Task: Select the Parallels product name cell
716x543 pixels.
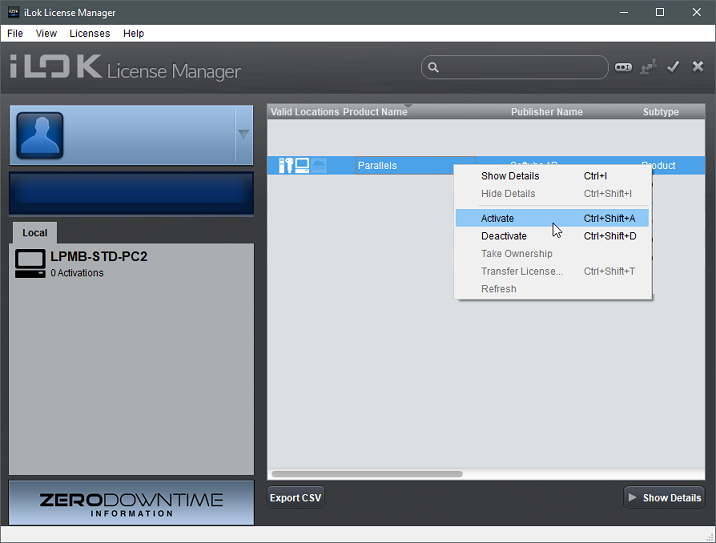Action: pyautogui.click(x=416, y=165)
